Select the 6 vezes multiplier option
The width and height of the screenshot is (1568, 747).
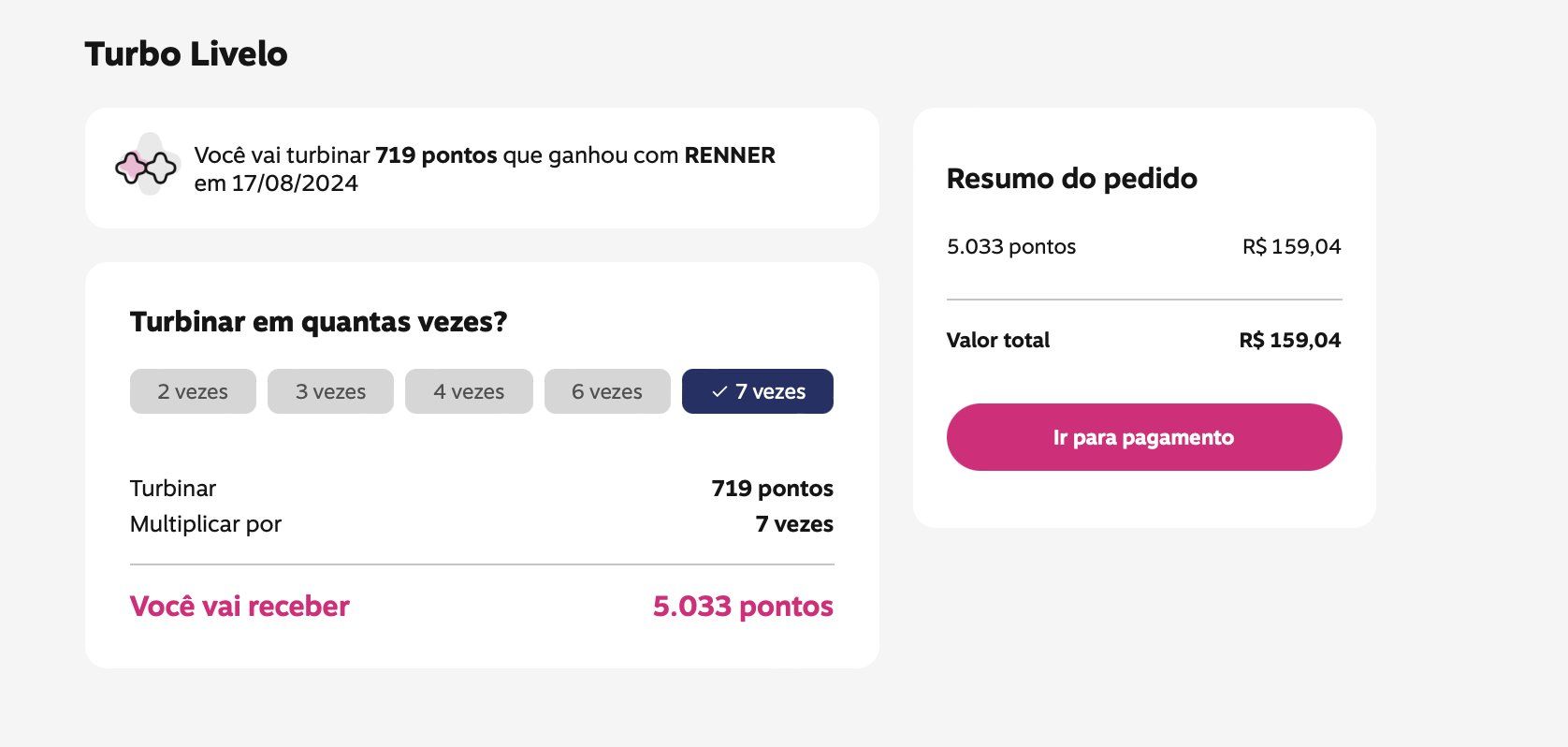pyautogui.click(x=607, y=391)
